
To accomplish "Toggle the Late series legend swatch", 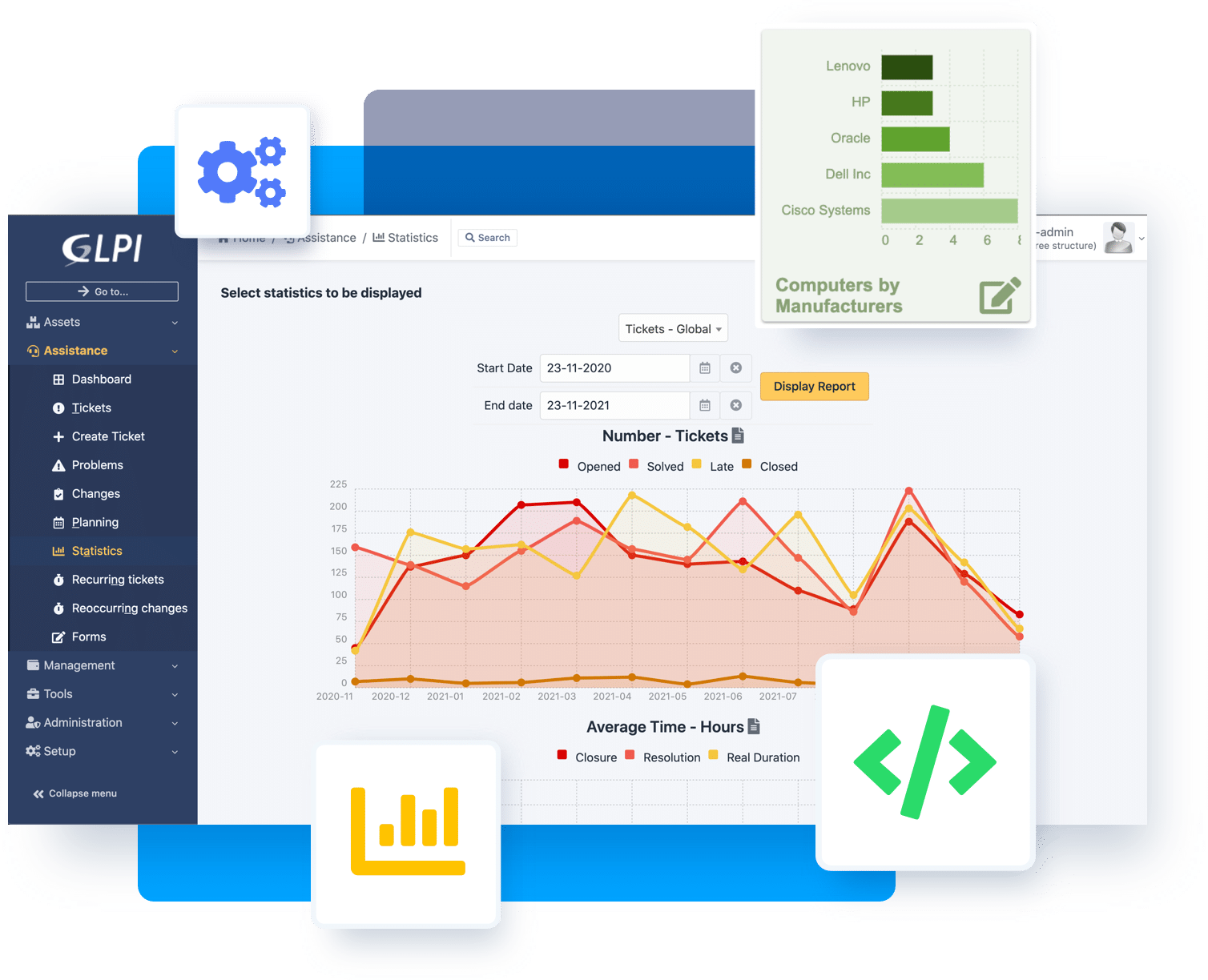I will [x=697, y=464].
